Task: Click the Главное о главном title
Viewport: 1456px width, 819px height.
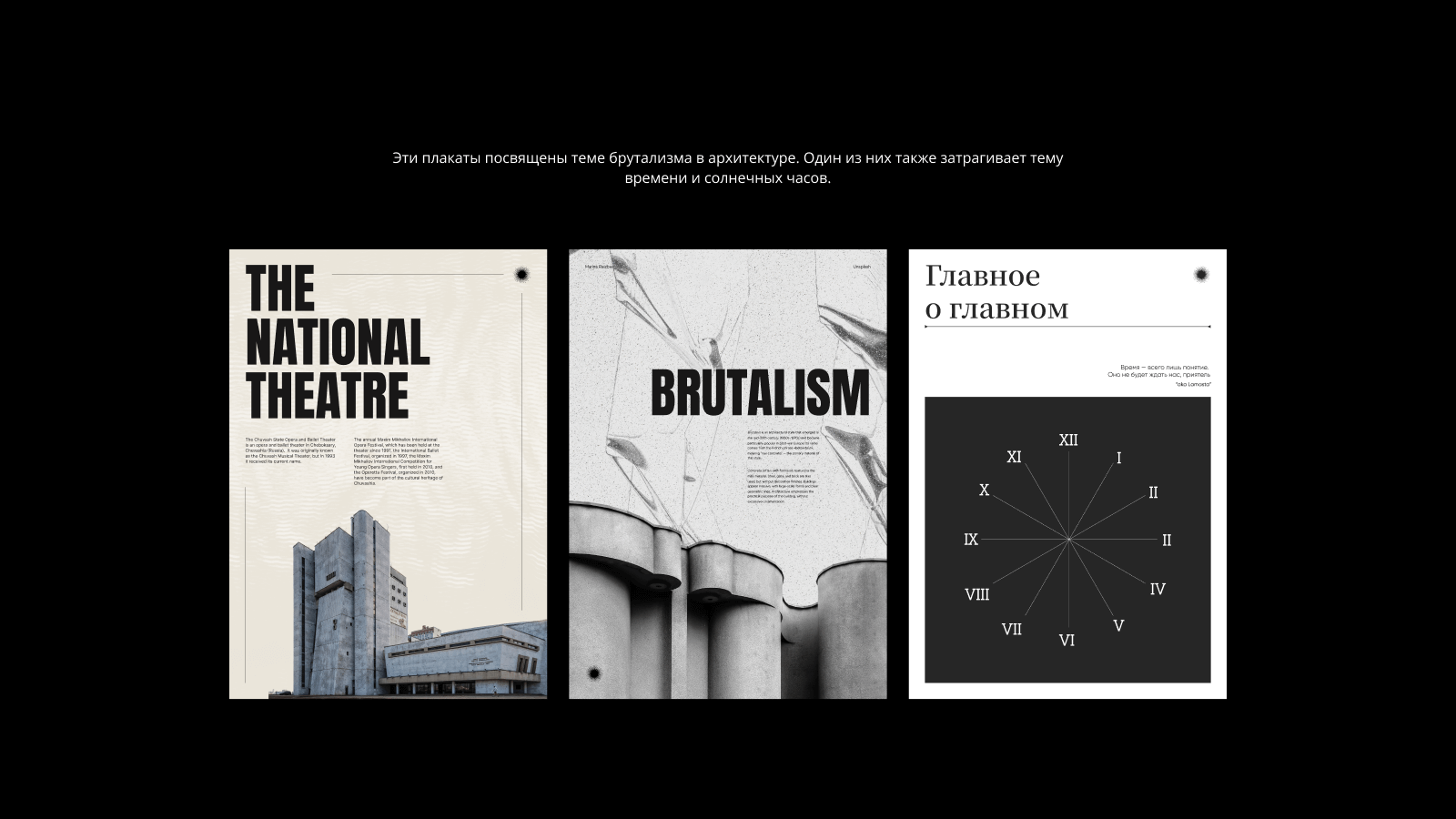Action: 996,292
